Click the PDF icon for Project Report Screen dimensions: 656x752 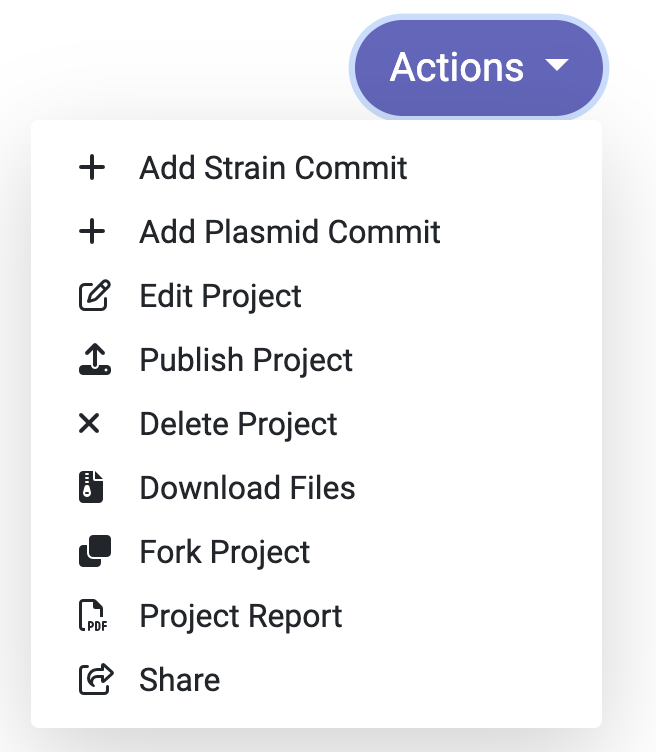click(x=93, y=615)
